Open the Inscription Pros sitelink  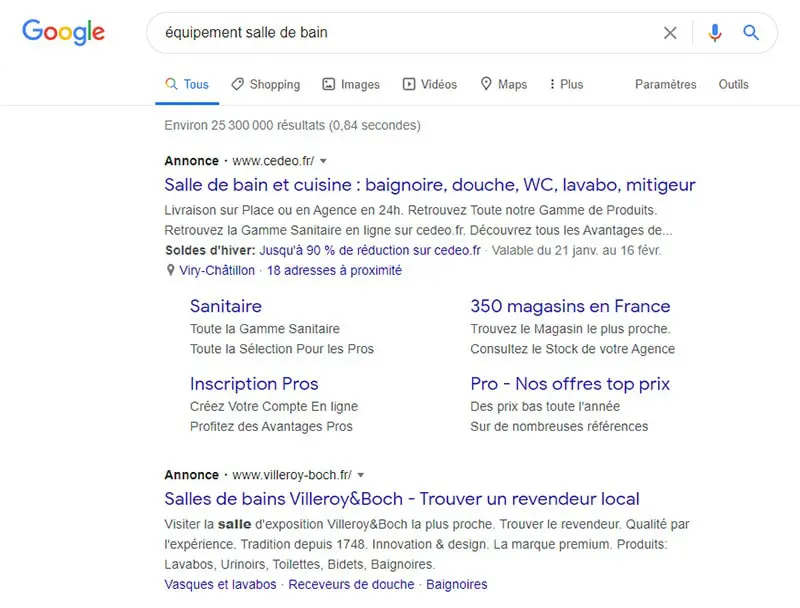[254, 384]
